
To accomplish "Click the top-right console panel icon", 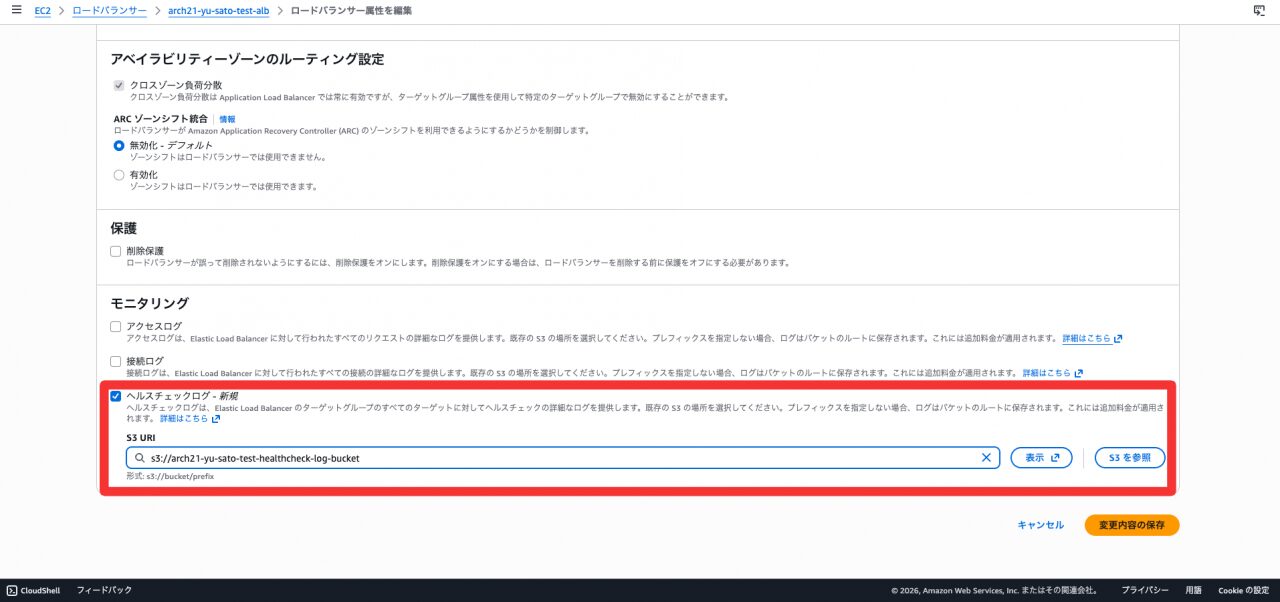I will (x=1259, y=10).
